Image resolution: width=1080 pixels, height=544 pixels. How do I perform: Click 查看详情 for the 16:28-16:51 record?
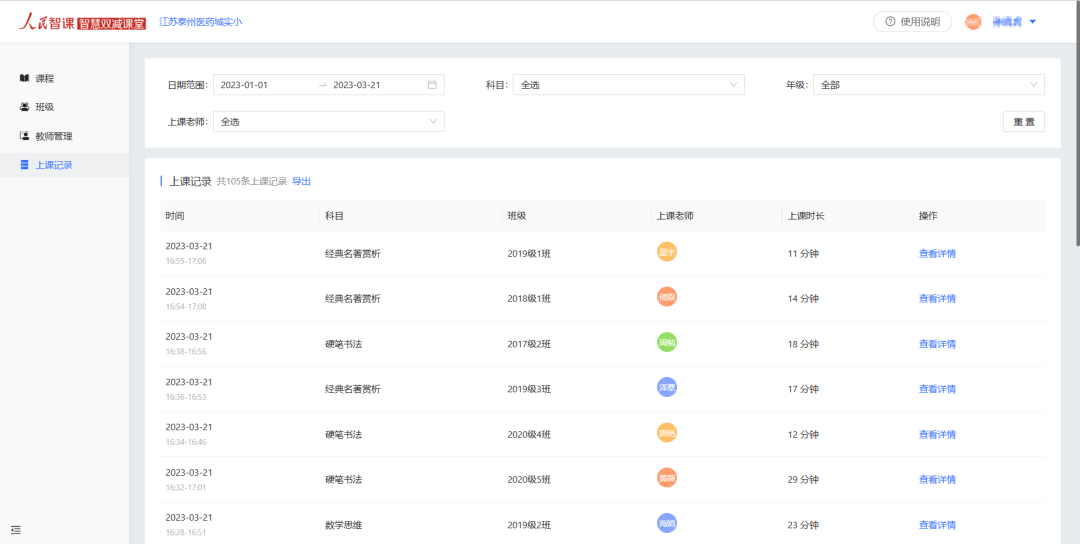937,525
